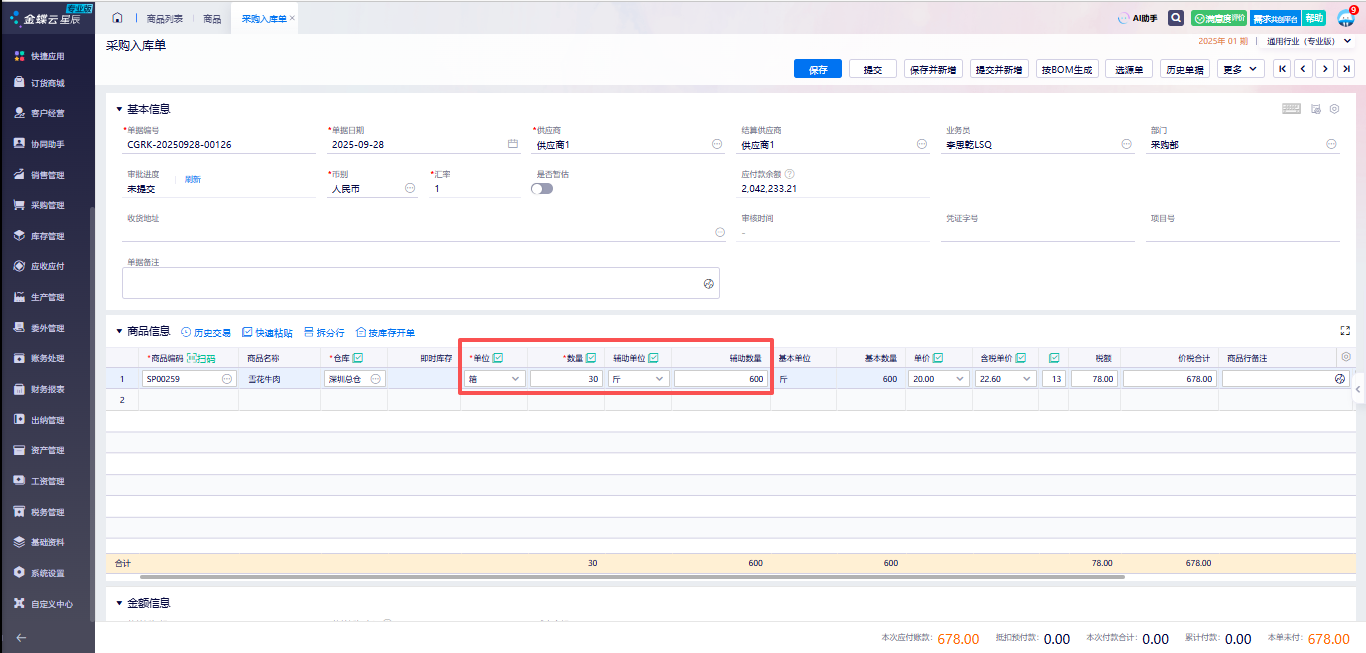Open the 单位 dropdown showing 箱
This screenshot has height=653, width=1366.
[494, 379]
